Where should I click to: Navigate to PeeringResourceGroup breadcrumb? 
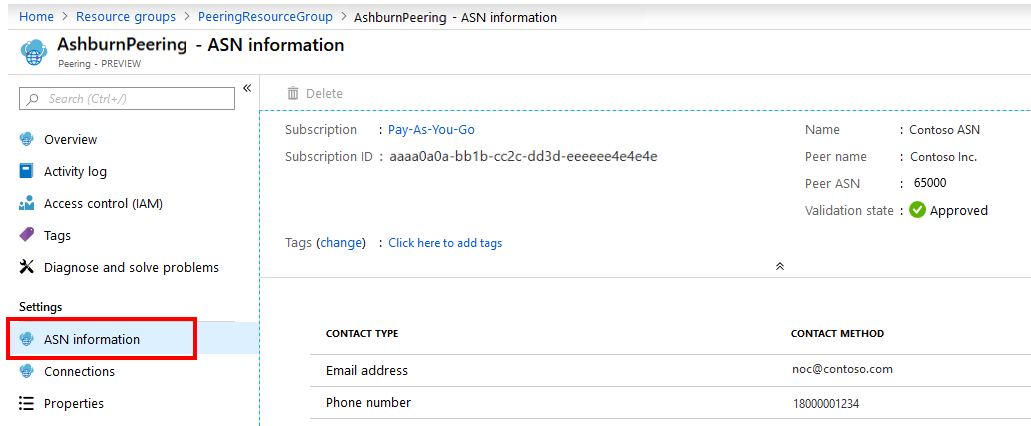click(264, 17)
